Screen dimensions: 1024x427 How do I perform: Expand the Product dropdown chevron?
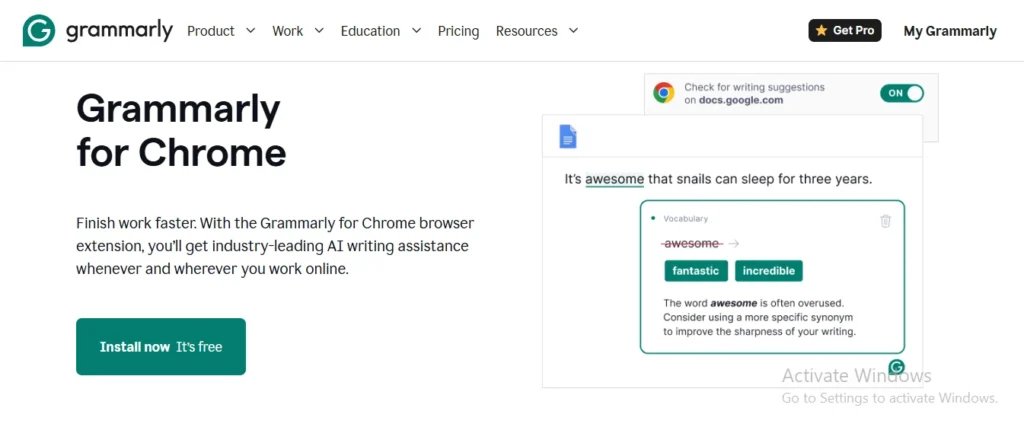tap(251, 31)
